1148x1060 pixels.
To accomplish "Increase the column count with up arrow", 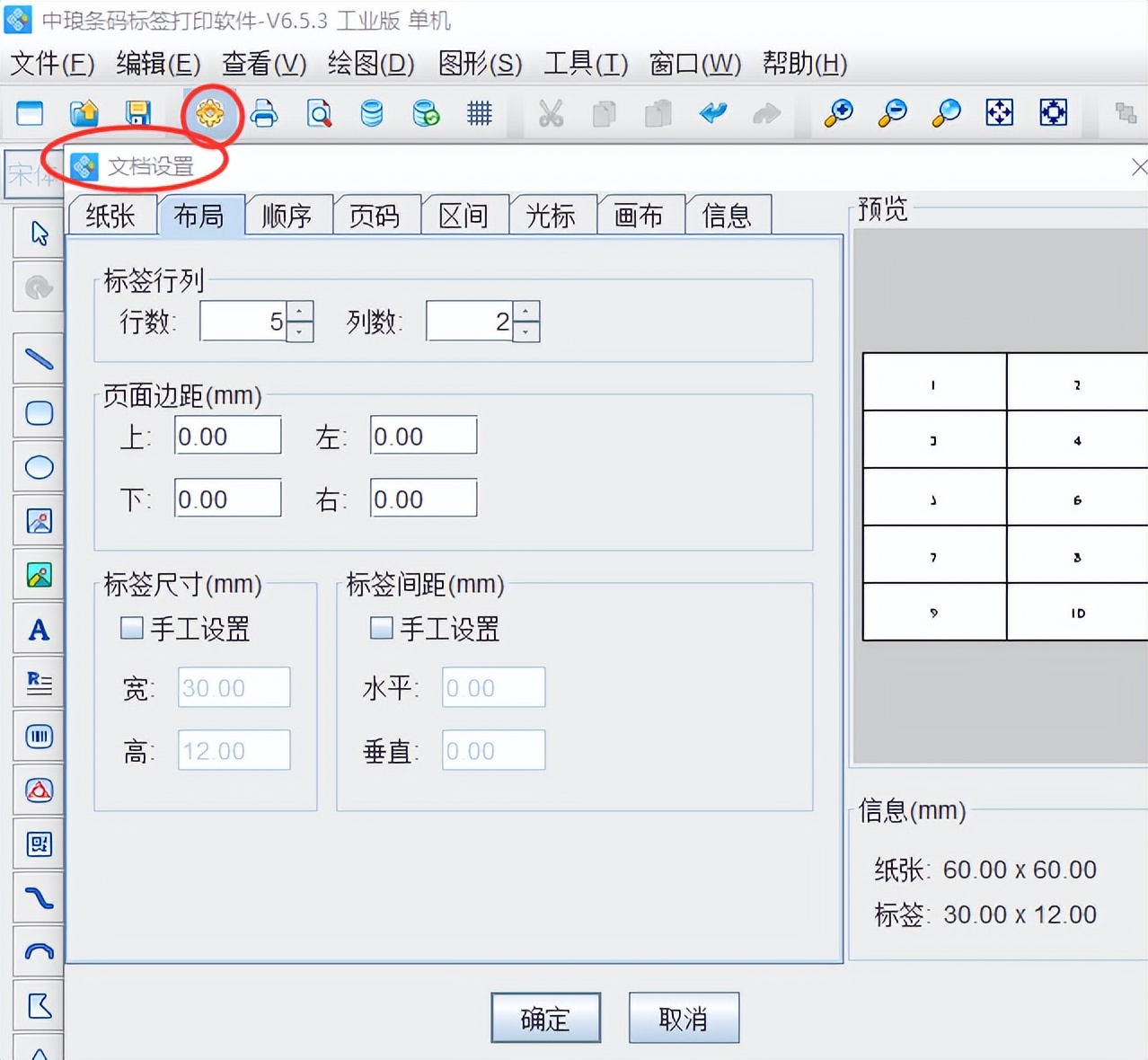I will [526, 312].
